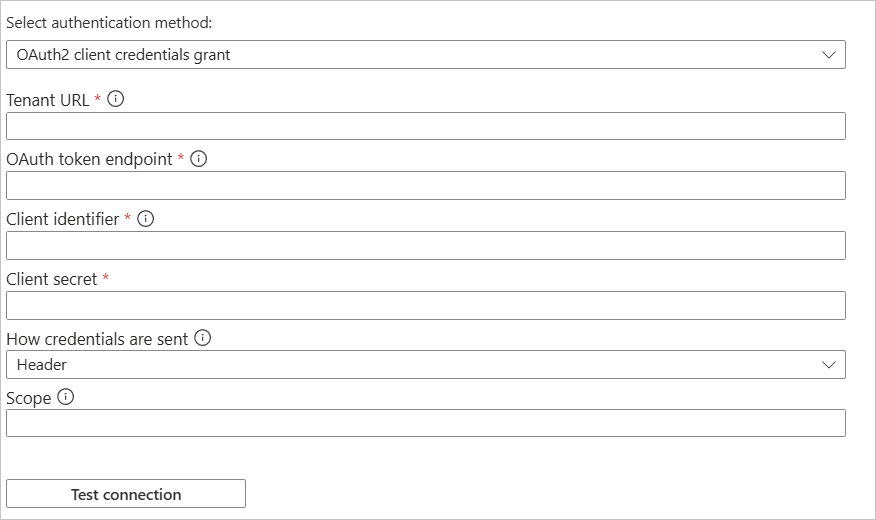Screen dimensions: 876x520
Task: Open the authentication method dropdown
Action: 426,55
